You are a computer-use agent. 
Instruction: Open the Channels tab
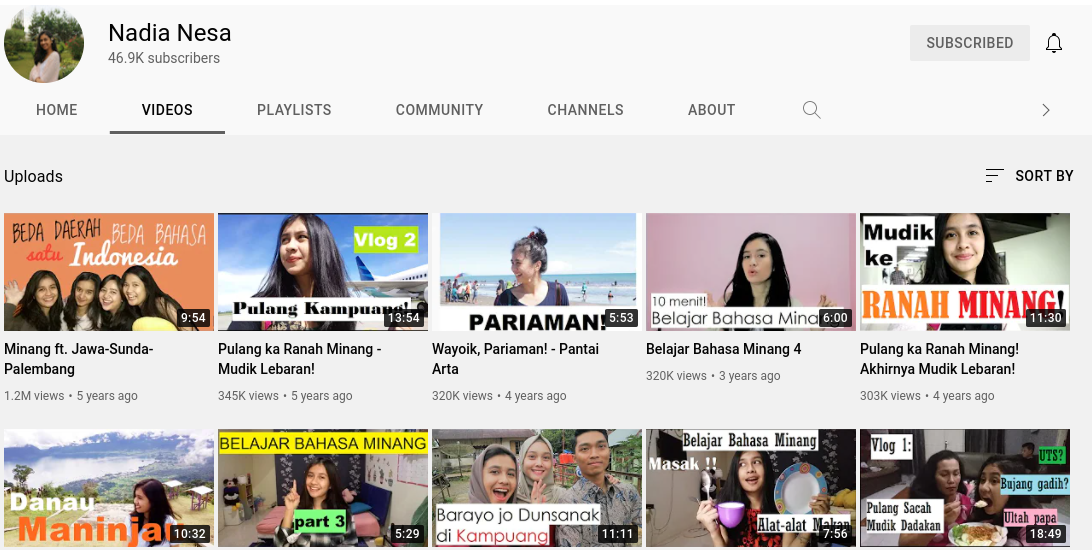(x=585, y=110)
